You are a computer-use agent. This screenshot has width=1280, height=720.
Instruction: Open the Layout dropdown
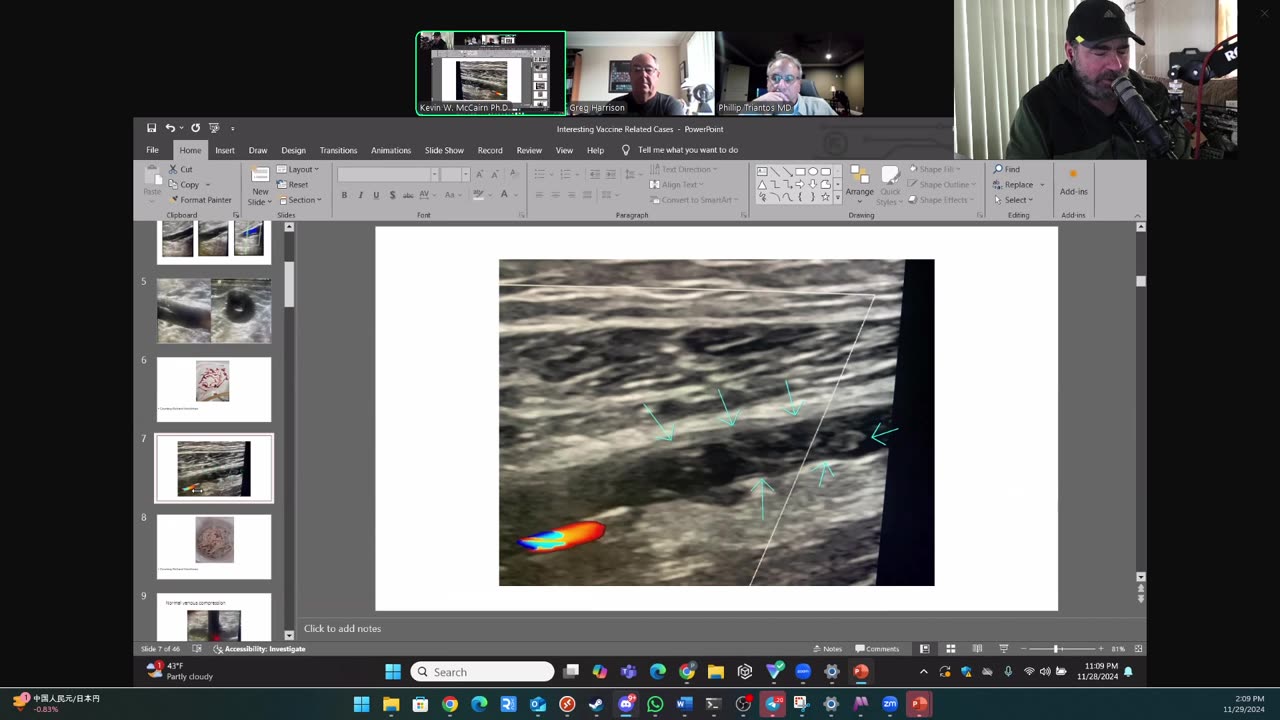[x=298, y=169]
